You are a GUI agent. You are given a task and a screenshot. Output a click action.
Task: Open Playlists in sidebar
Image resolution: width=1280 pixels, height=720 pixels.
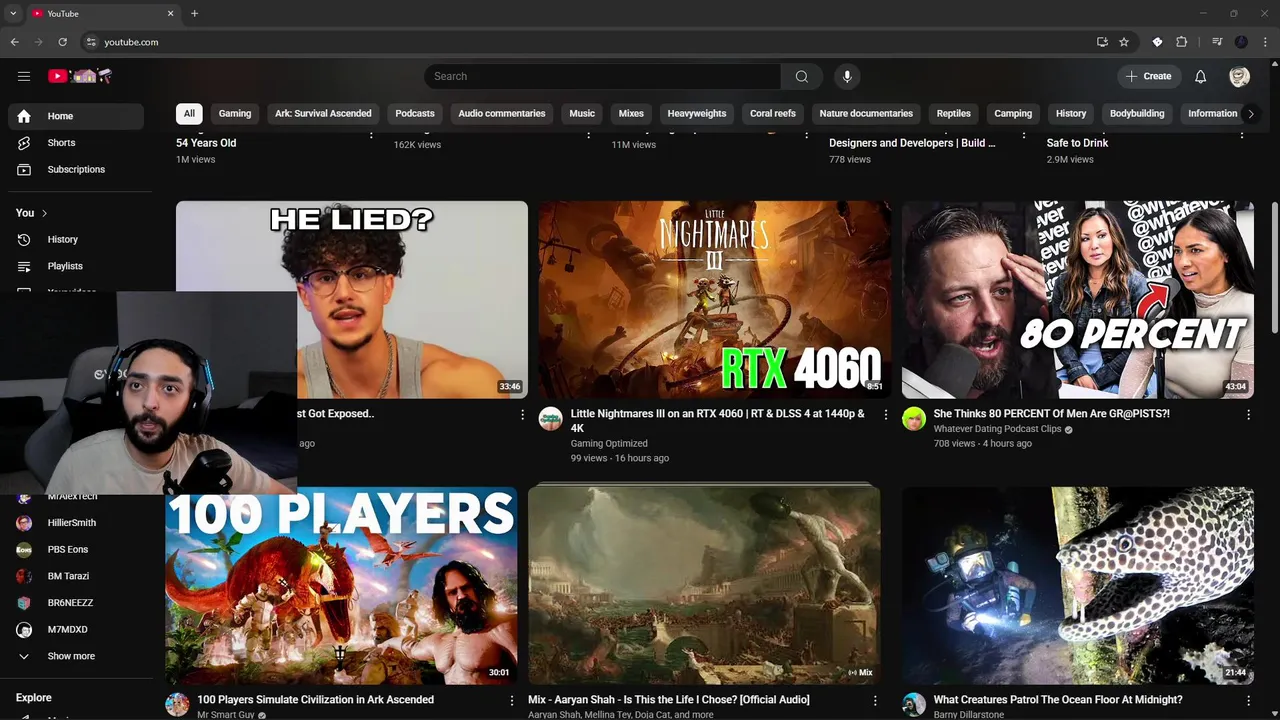76,266
